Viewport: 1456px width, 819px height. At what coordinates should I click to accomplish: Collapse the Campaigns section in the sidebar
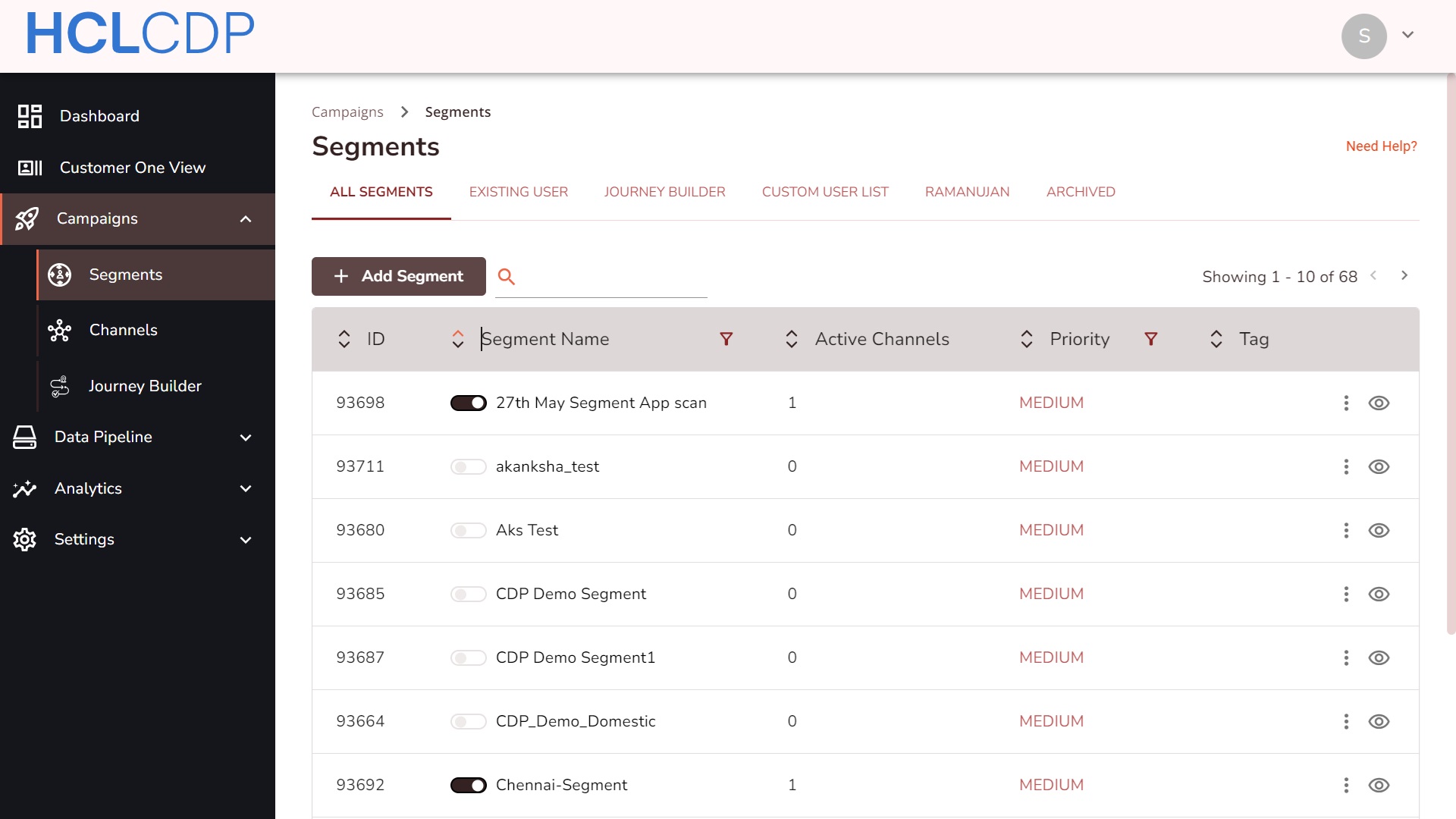pyautogui.click(x=245, y=219)
